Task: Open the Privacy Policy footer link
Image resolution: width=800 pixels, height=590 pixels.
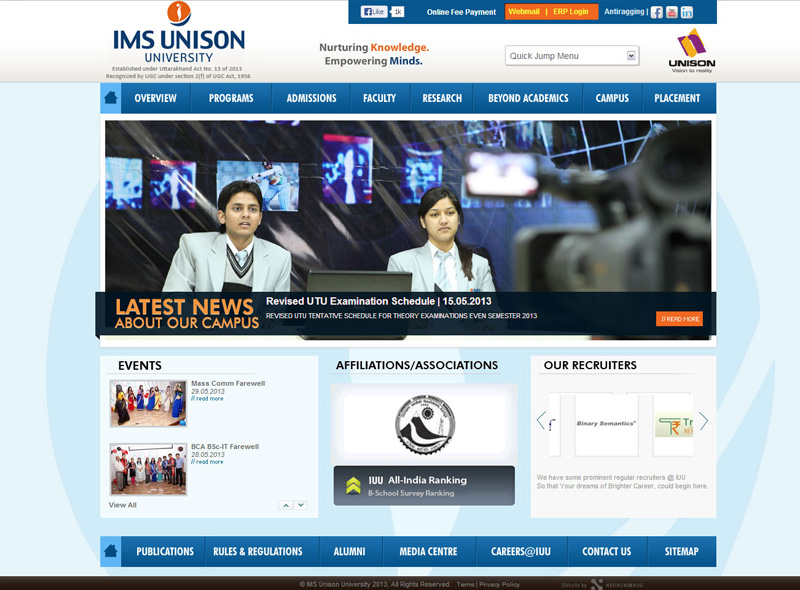Action: [x=499, y=584]
